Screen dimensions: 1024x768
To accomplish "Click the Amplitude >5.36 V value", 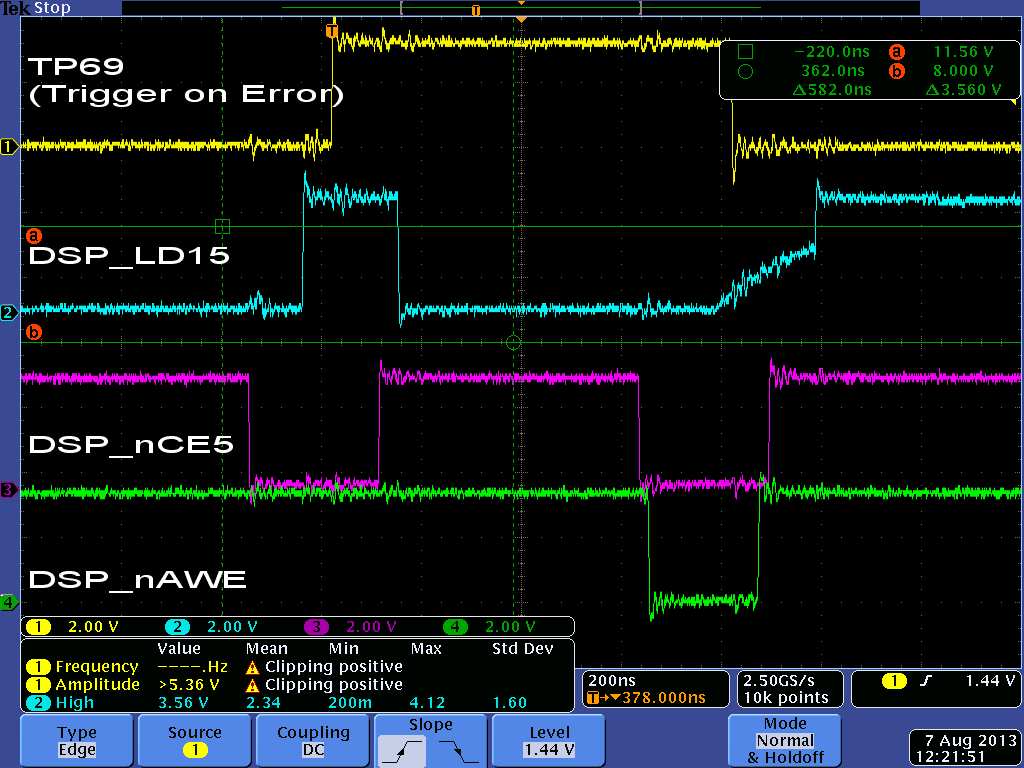I will pyautogui.click(x=189, y=685).
